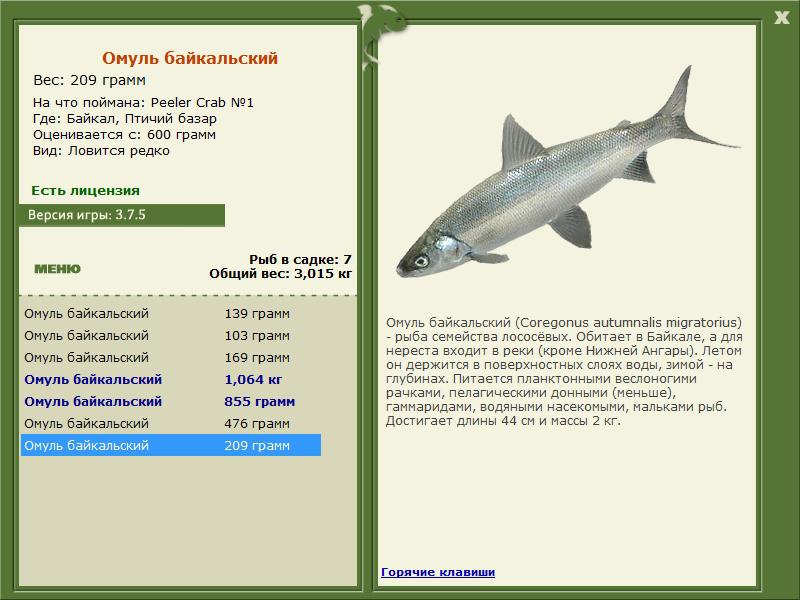Select the 476 грамм Омуль байкальский row
Viewport: 800px width, 600px height.
170,423
